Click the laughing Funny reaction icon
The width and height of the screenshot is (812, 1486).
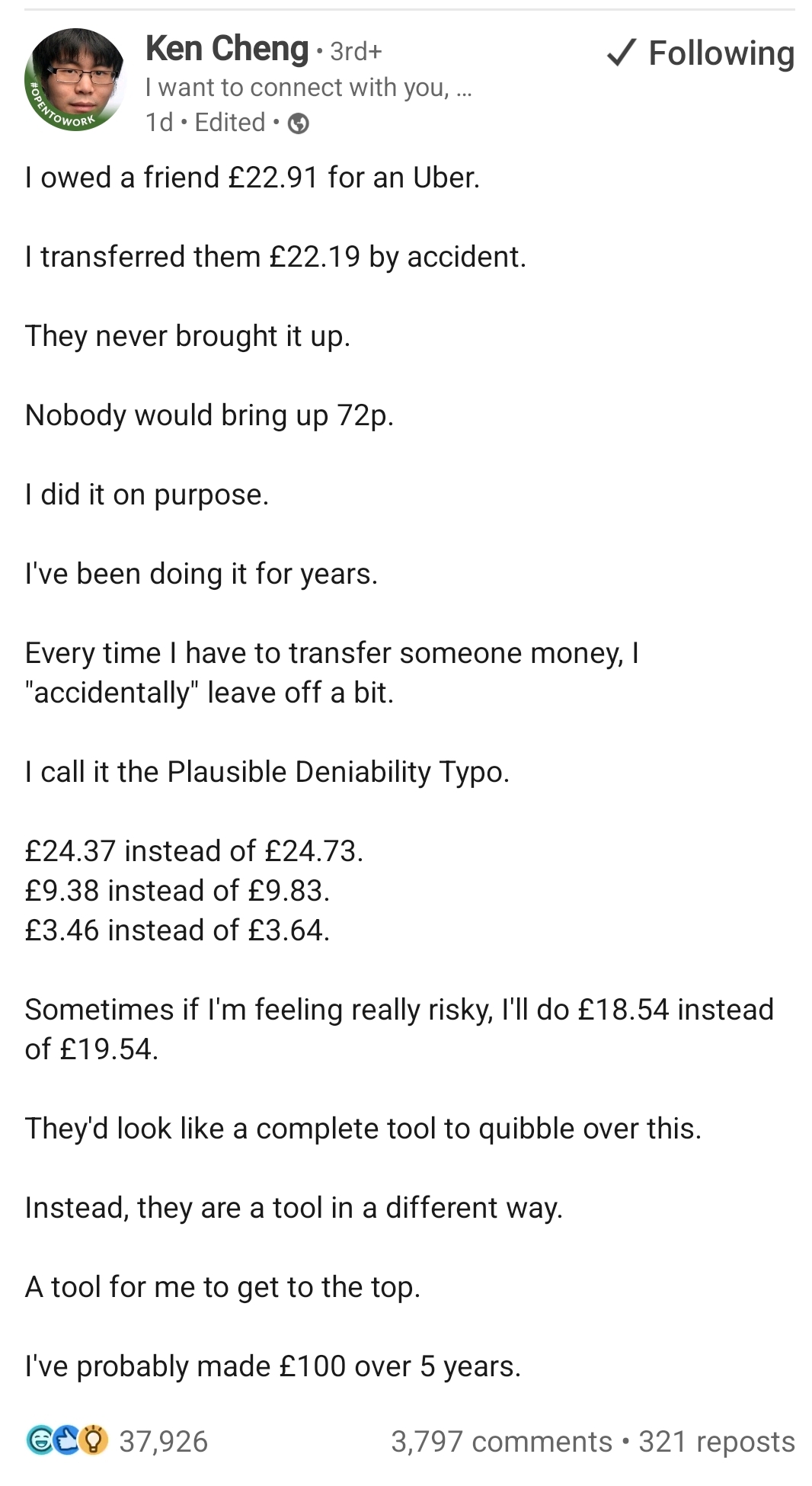[x=40, y=1440]
